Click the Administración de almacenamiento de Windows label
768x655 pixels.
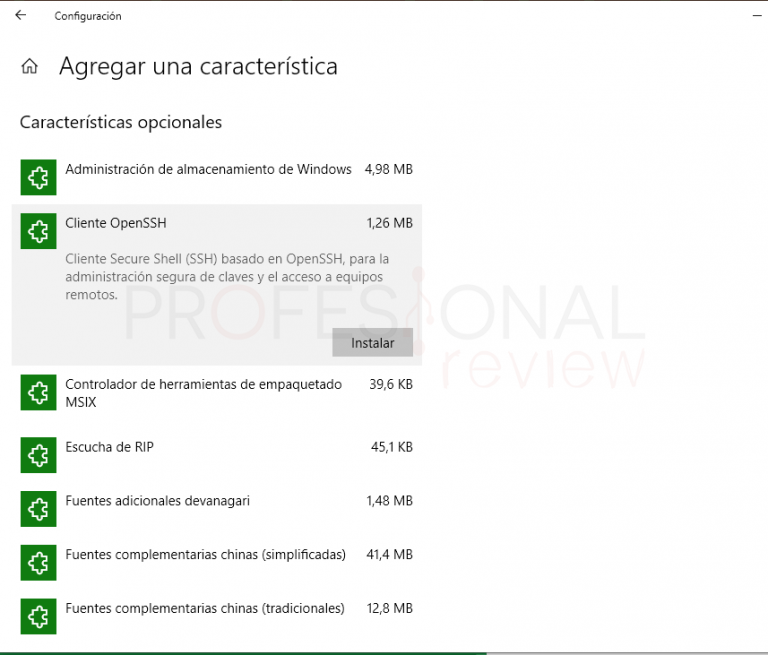click(x=208, y=170)
